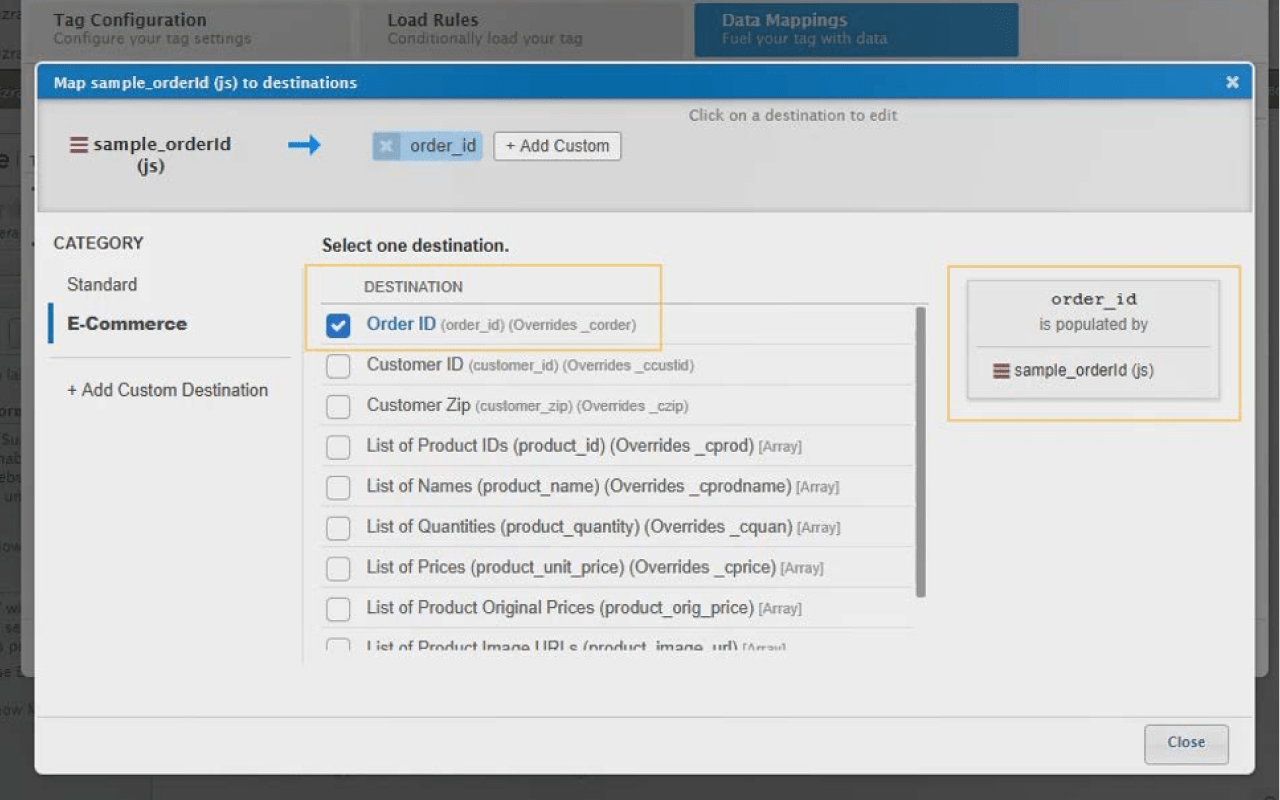Remove order_id mapping via its x icon
The image size is (1280, 800).
click(386, 146)
